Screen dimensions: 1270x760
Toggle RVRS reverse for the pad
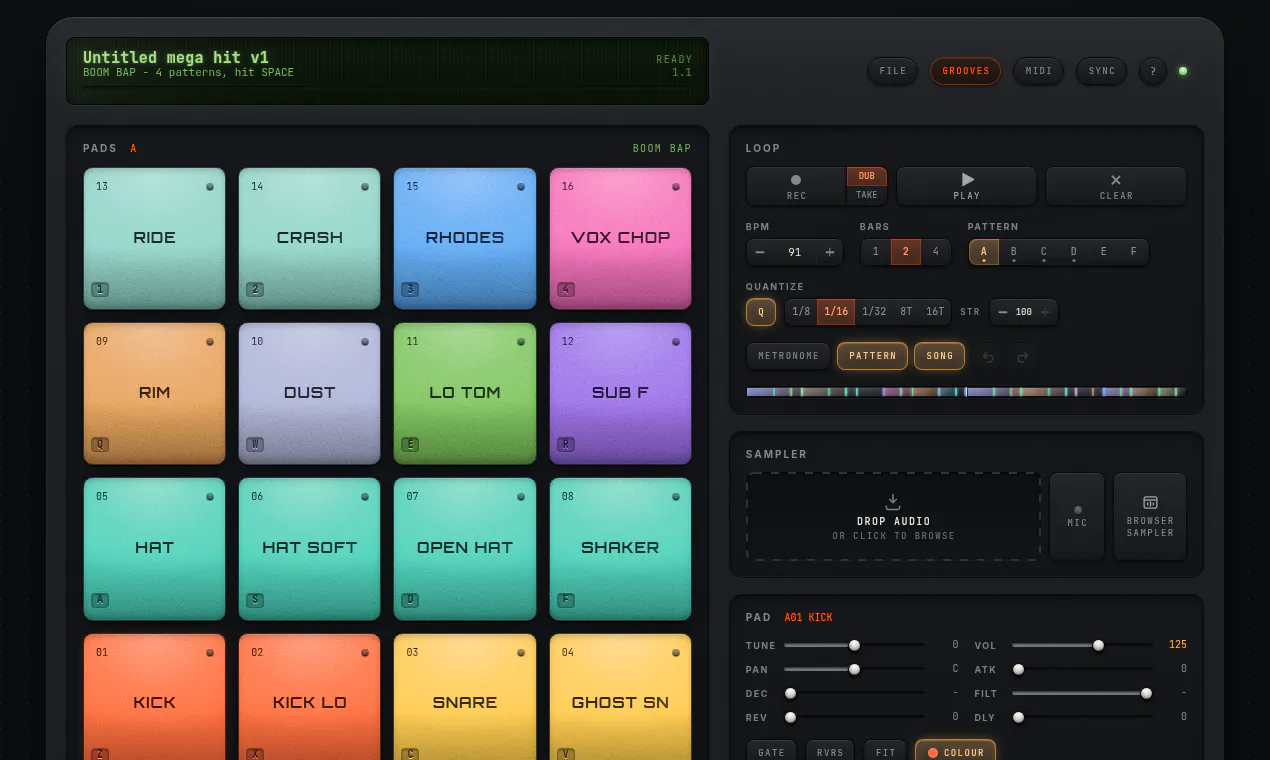(830, 752)
